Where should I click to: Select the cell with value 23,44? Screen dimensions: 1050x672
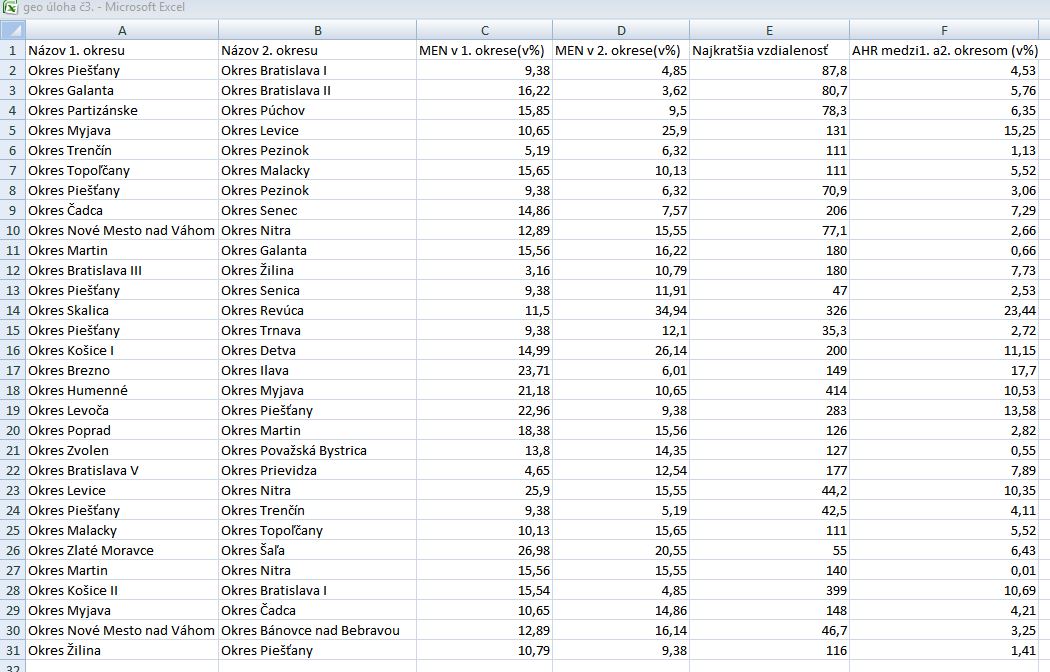(x=944, y=311)
